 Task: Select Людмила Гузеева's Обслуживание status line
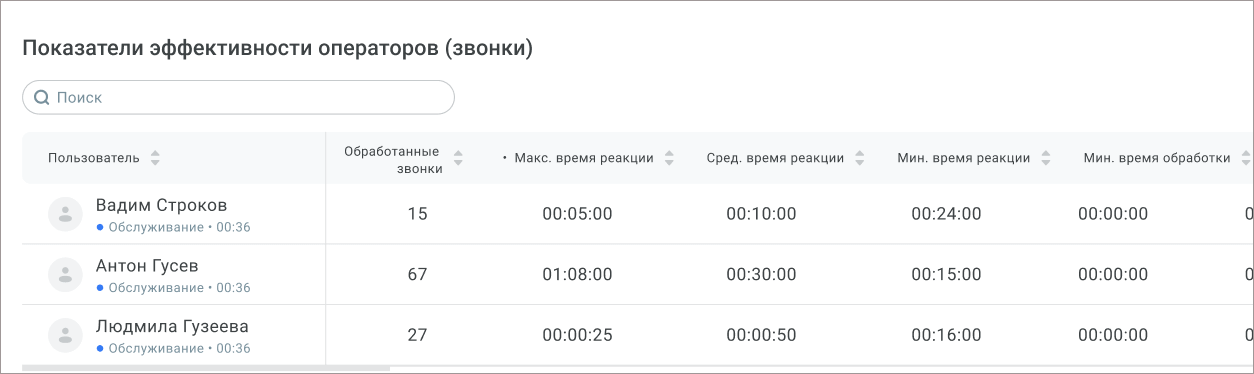click(x=173, y=348)
